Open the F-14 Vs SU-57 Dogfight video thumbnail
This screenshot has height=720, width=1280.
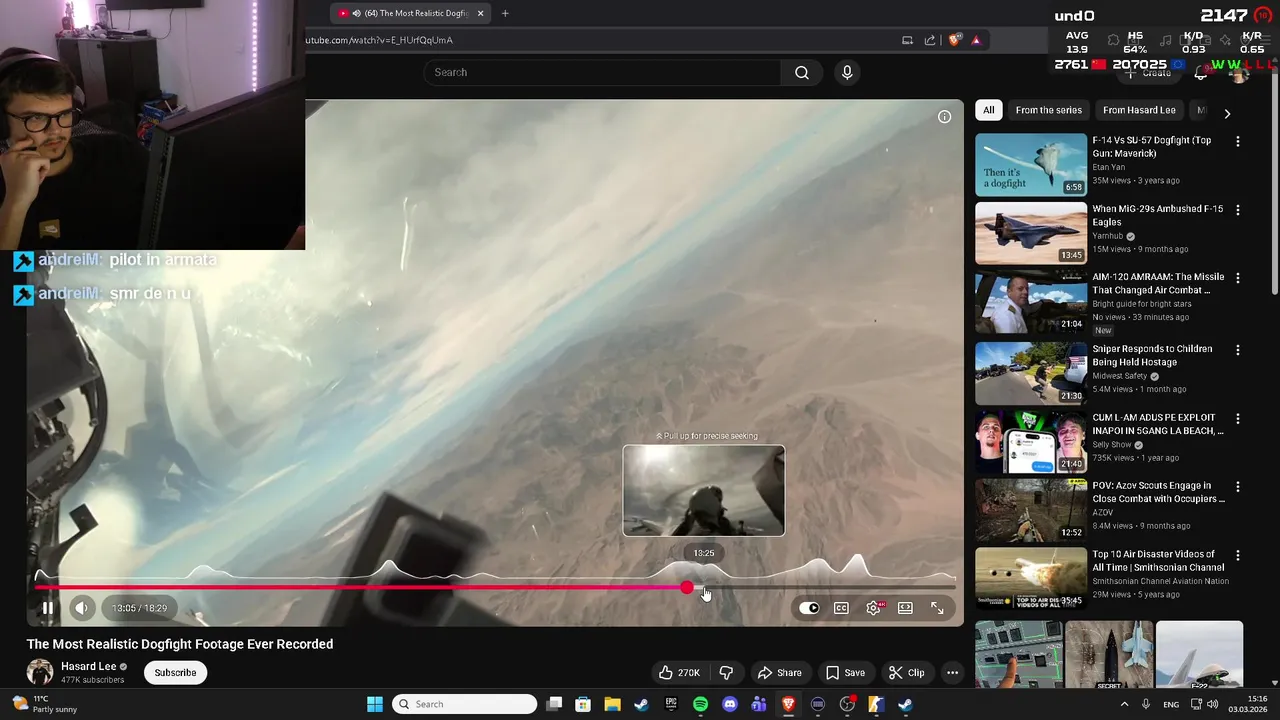[1031, 165]
